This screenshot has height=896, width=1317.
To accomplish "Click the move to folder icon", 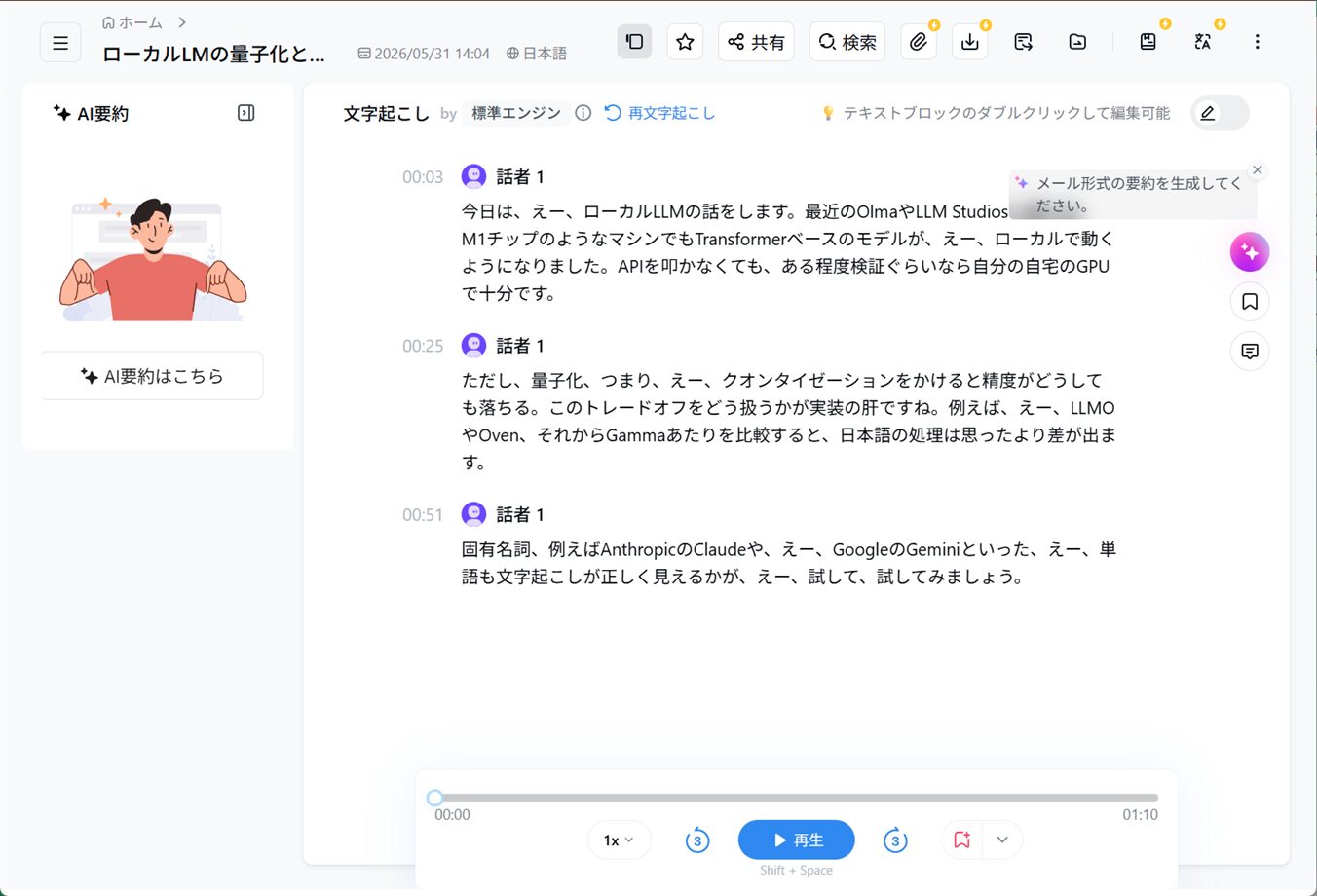I will click(1077, 42).
